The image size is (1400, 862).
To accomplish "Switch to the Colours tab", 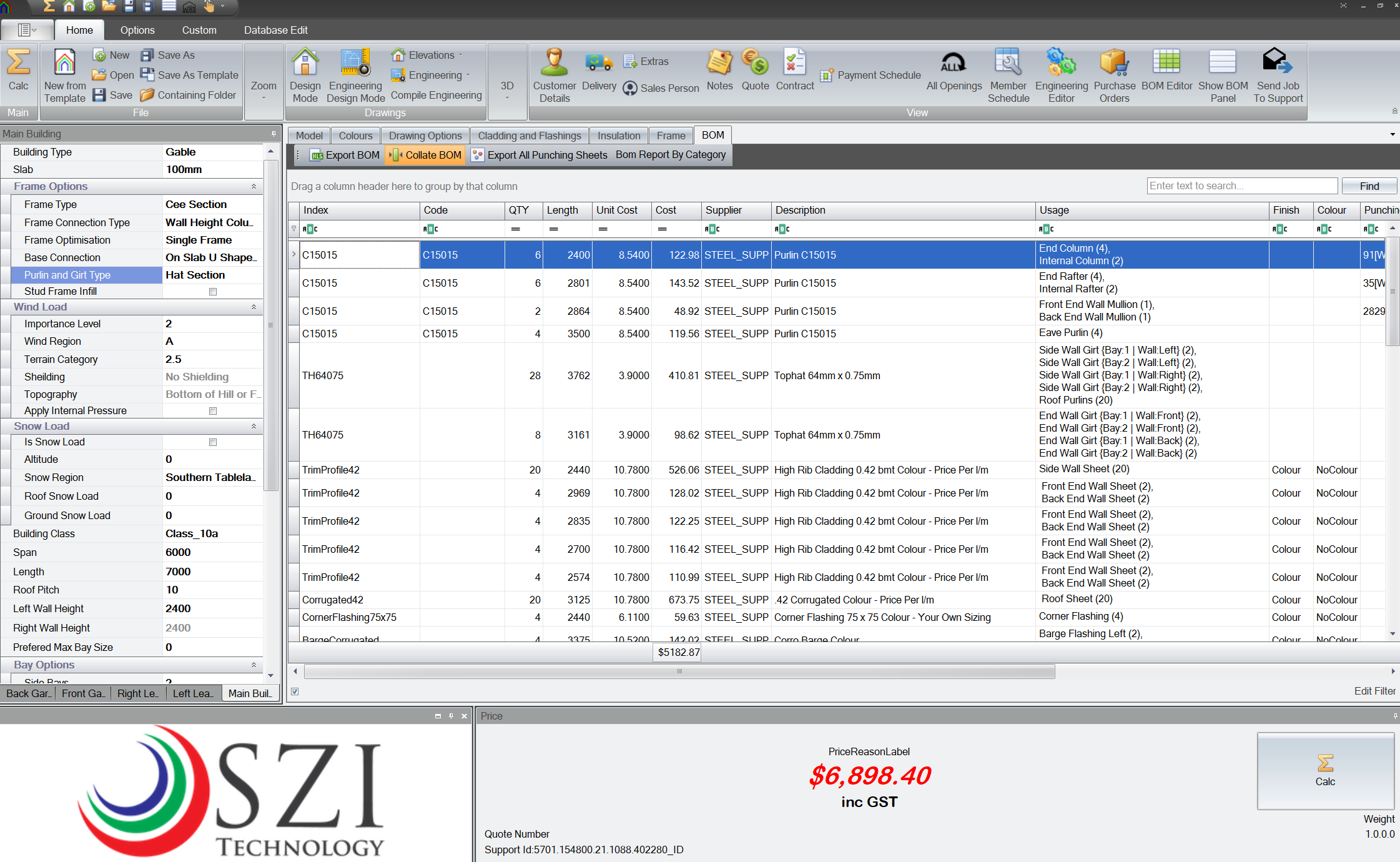I will [355, 136].
